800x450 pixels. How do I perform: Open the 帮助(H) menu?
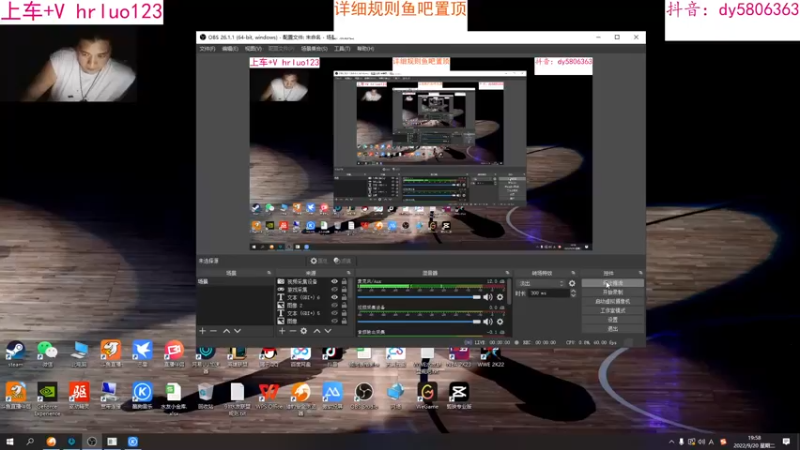(x=365, y=49)
